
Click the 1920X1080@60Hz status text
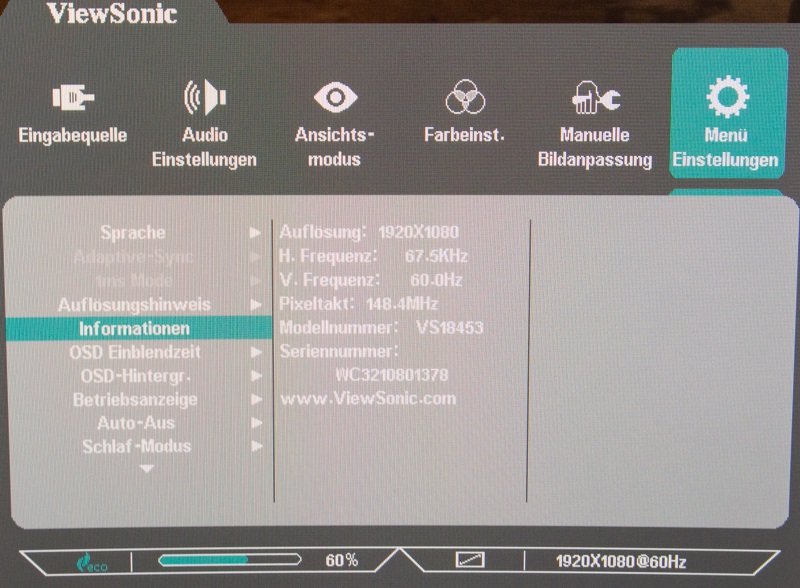tap(621, 561)
